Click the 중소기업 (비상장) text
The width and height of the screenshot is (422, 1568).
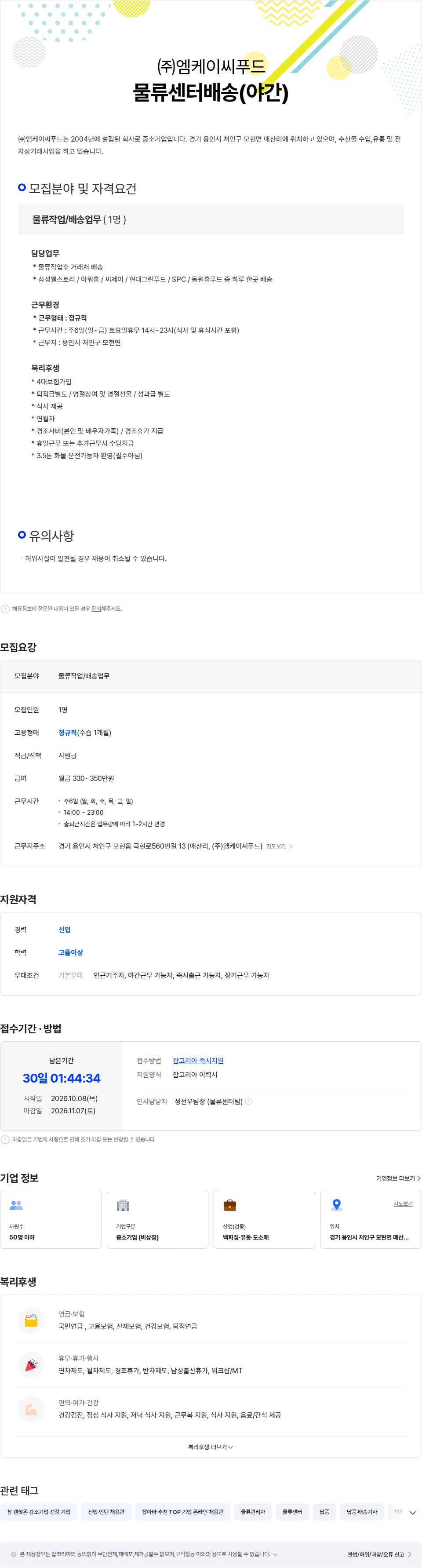tap(138, 1237)
